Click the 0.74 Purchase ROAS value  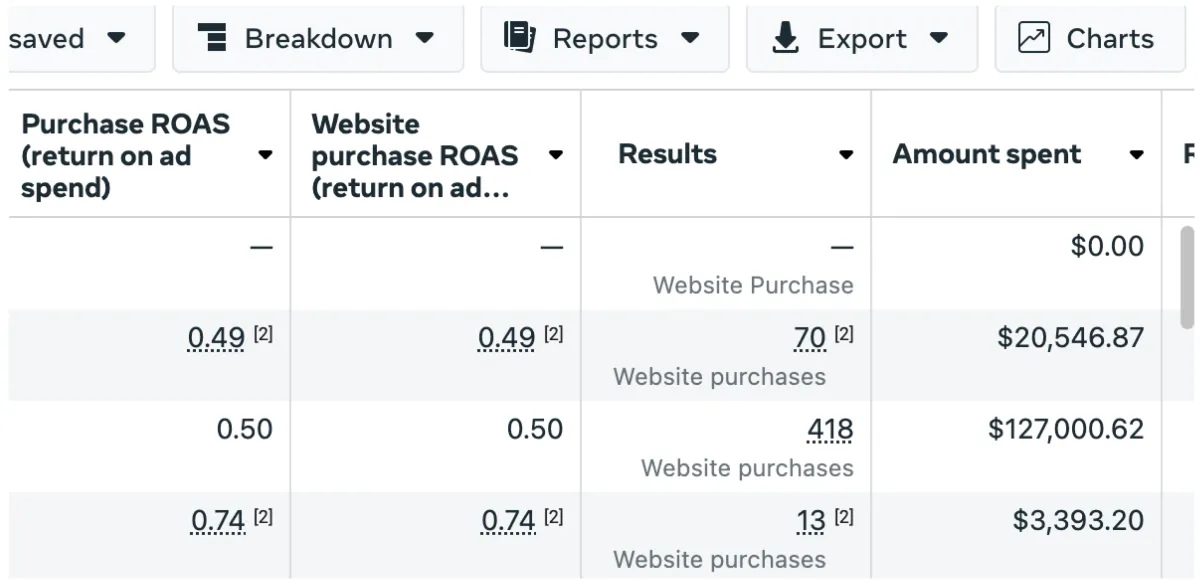tap(218, 521)
